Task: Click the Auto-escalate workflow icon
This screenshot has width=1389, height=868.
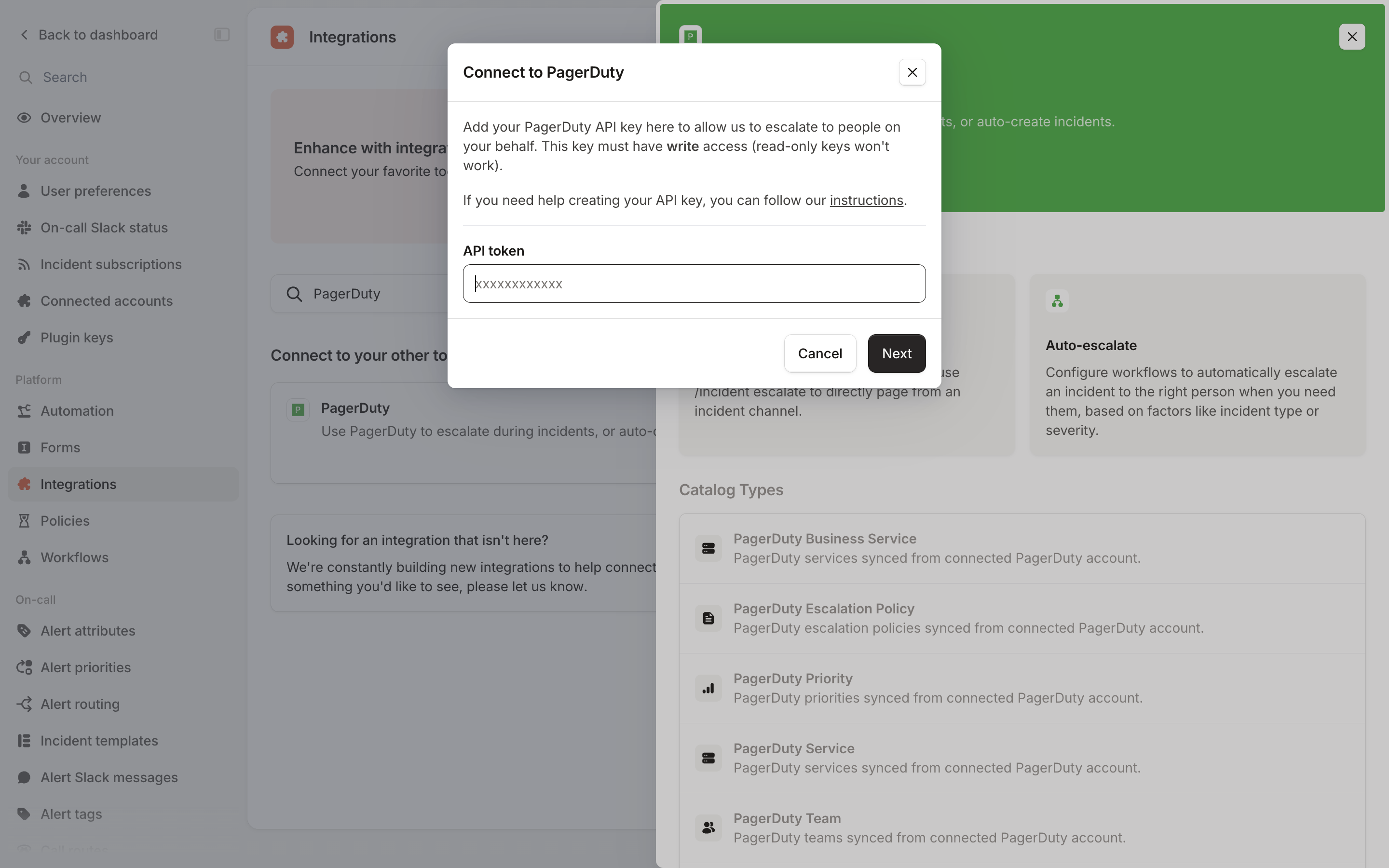Action: 1057,301
